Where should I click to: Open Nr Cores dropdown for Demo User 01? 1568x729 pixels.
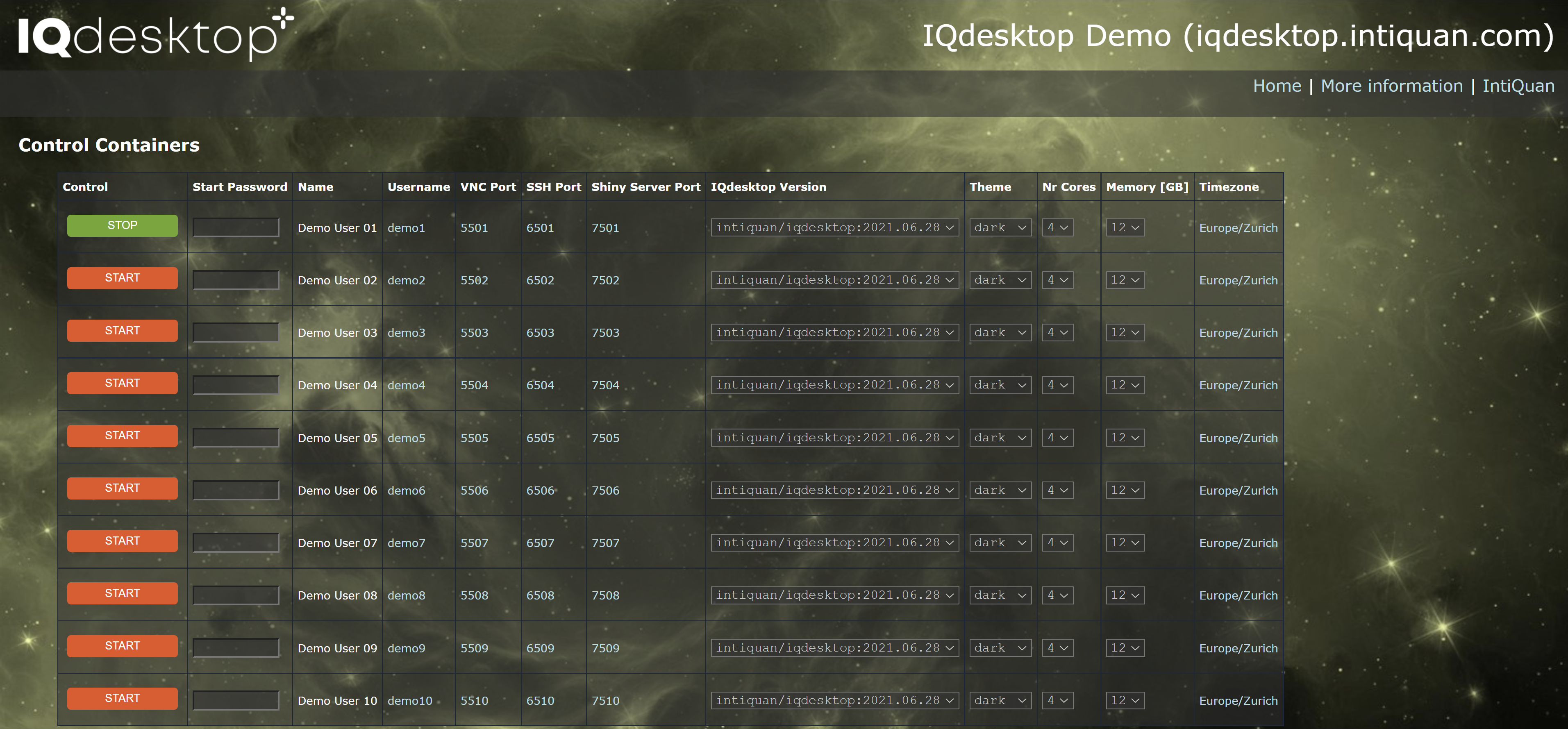(x=1057, y=227)
